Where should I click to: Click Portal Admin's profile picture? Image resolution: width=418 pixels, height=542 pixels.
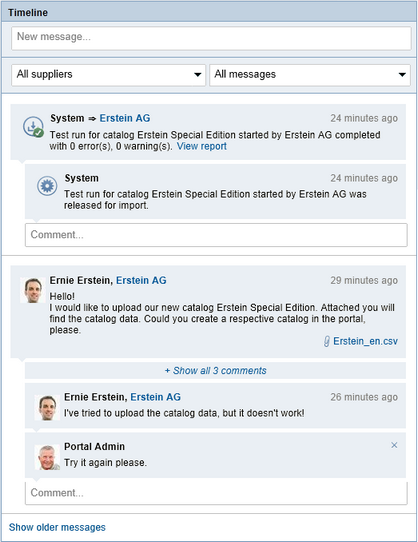[x=47, y=458]
